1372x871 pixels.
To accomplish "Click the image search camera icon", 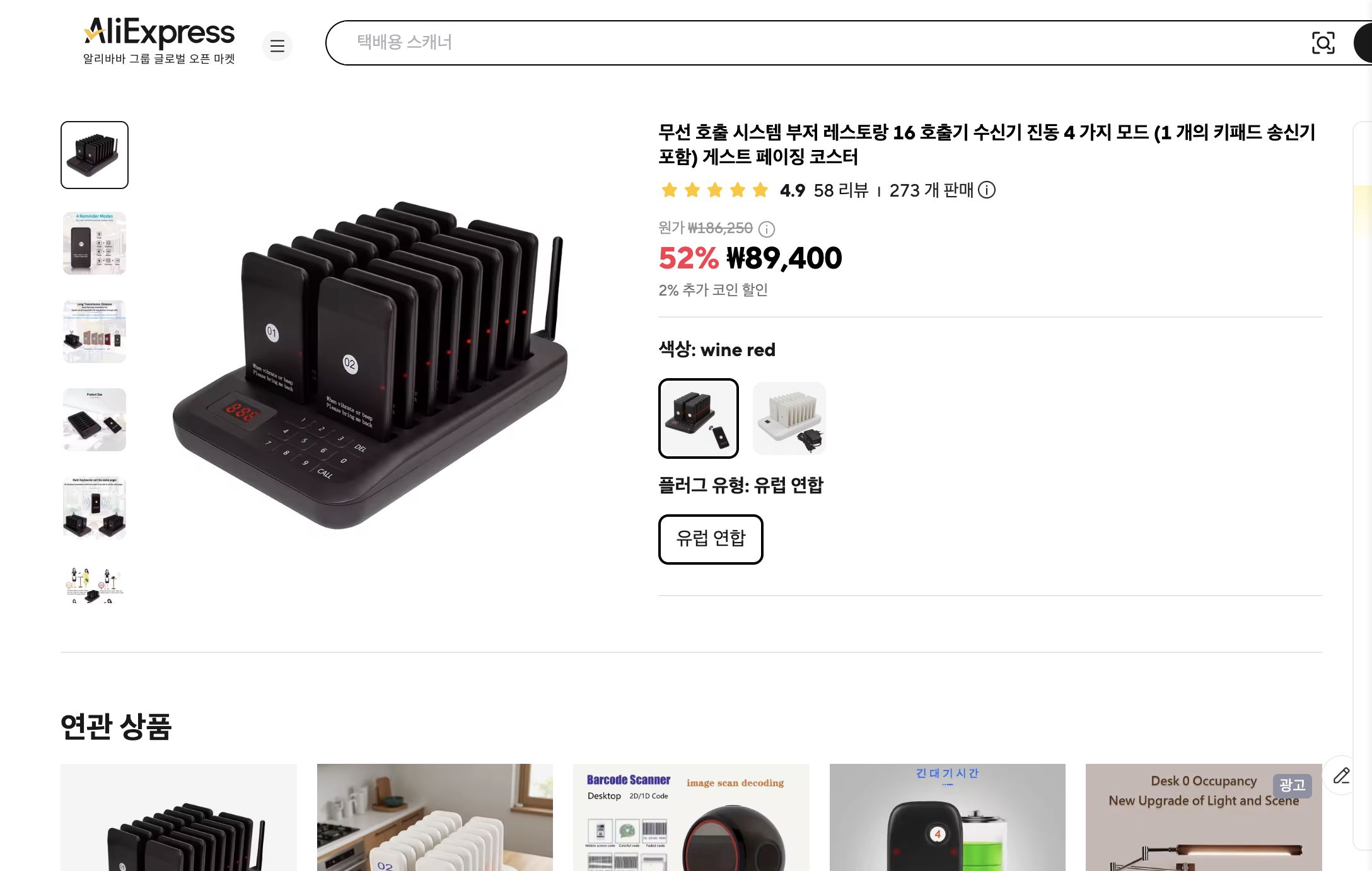I will tap(1323, 43).
